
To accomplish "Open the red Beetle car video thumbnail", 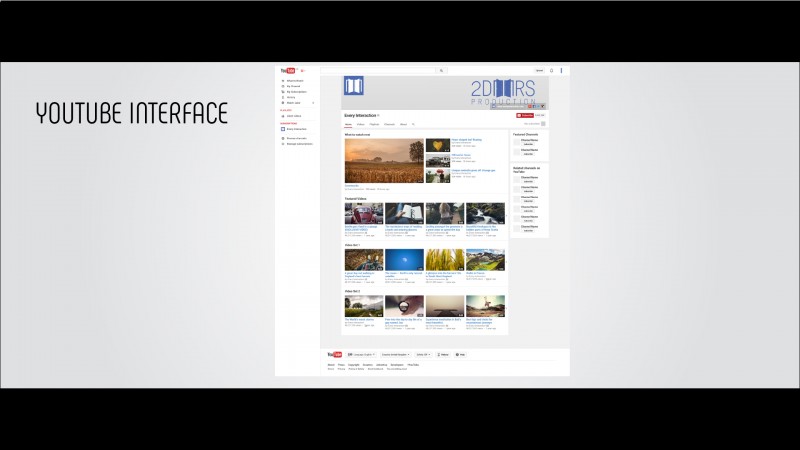I will (364, 214).
